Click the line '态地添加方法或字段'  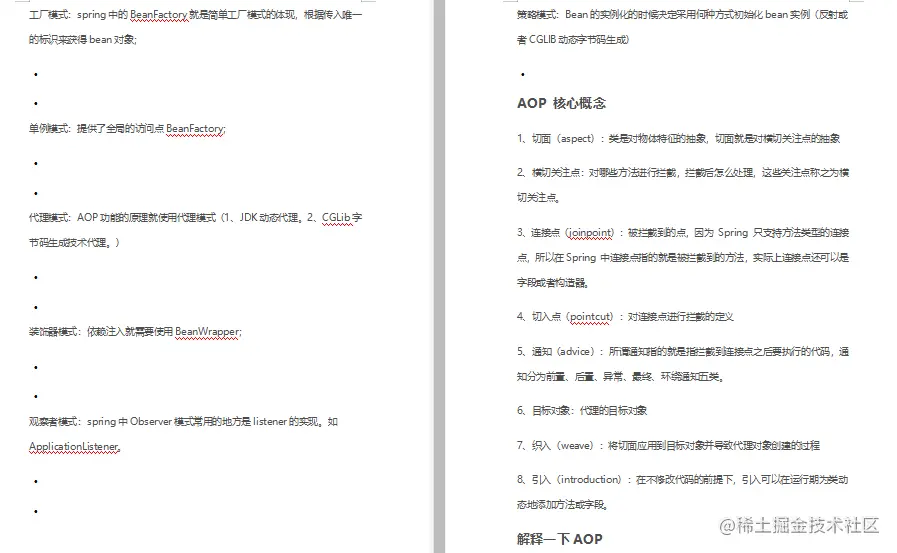click(562, 504)
